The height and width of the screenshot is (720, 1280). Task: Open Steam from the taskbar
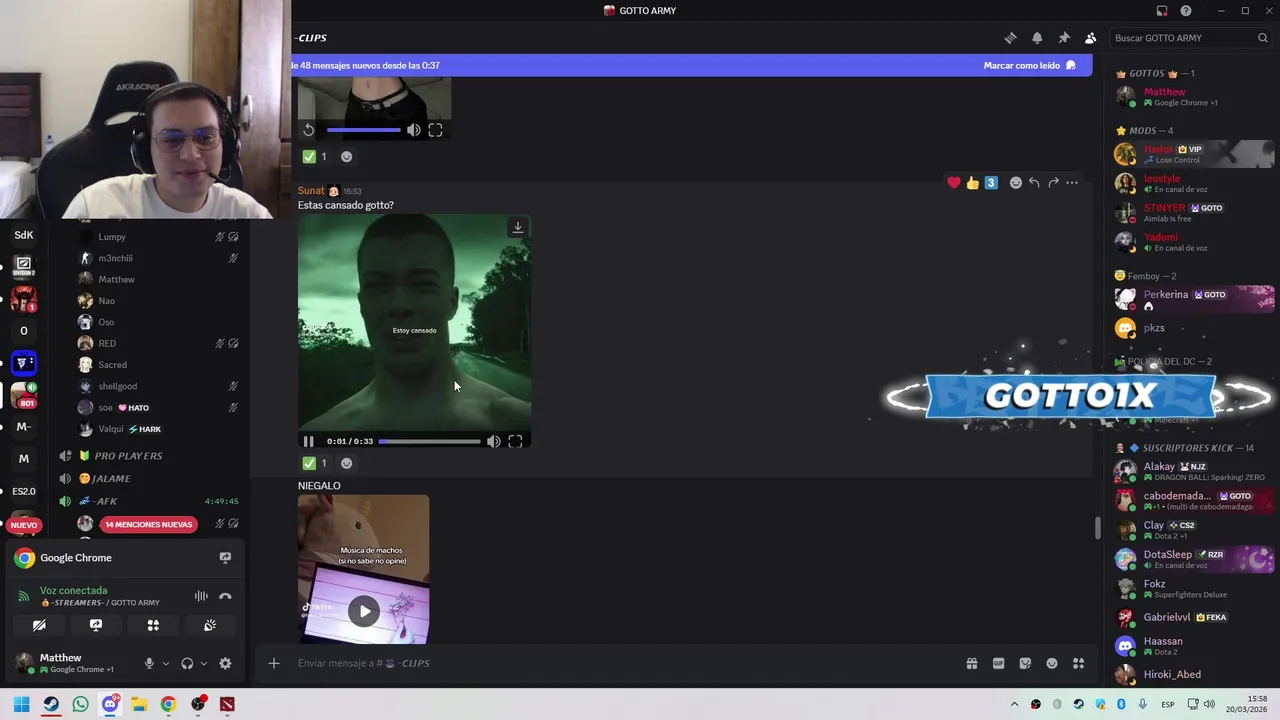pos(51,704)
